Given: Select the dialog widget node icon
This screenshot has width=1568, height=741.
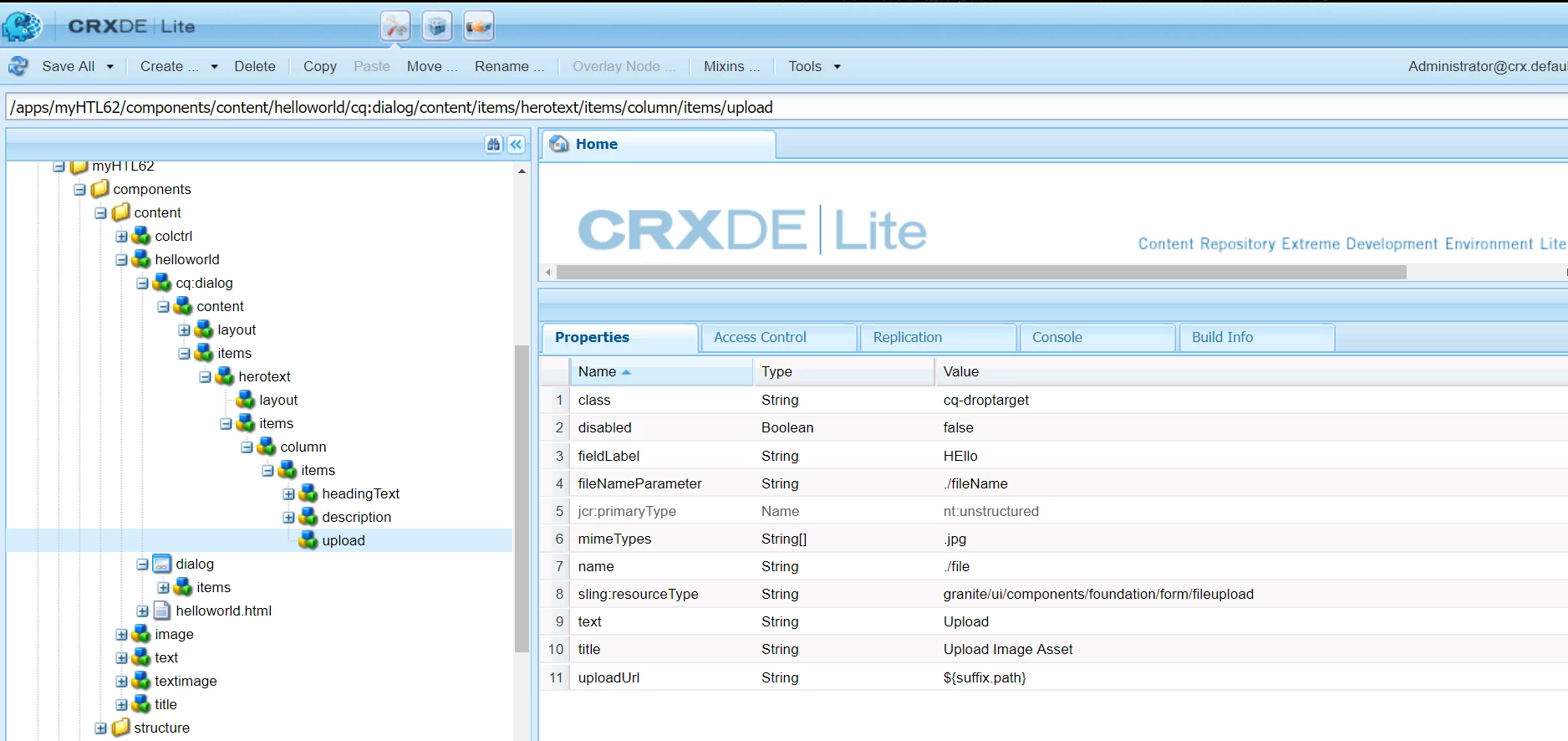Looking at the screenshot, I should [162, 564].
